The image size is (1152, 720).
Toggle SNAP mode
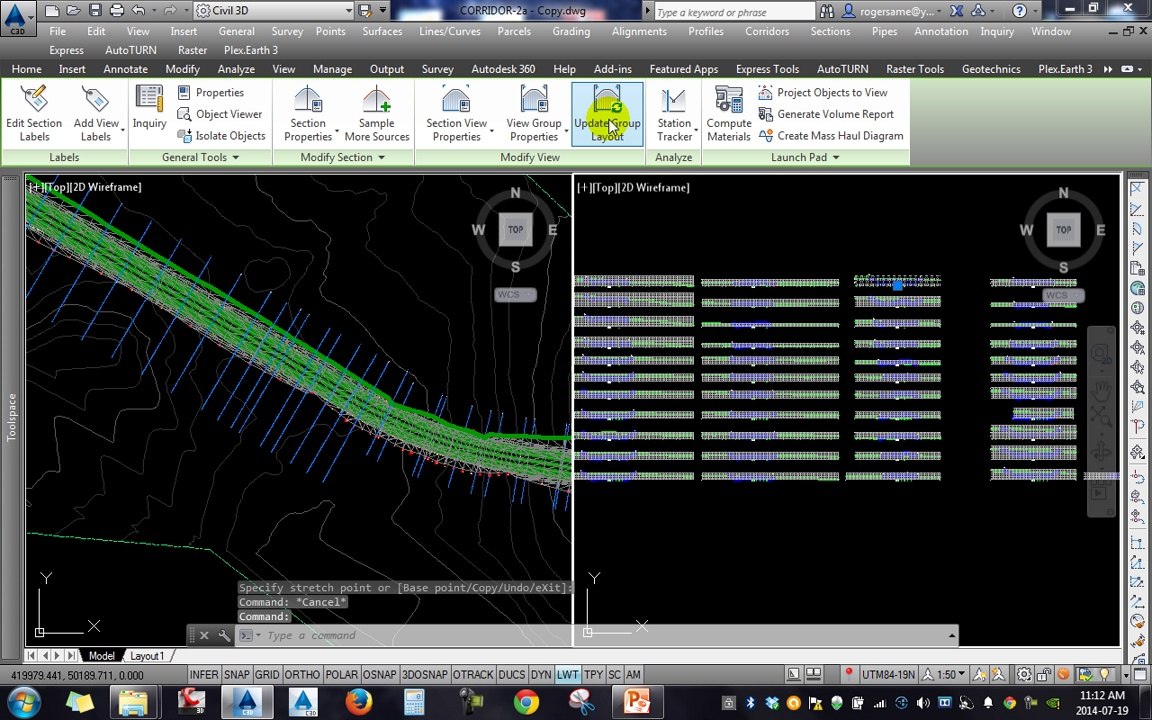click(x=237, y=674)
